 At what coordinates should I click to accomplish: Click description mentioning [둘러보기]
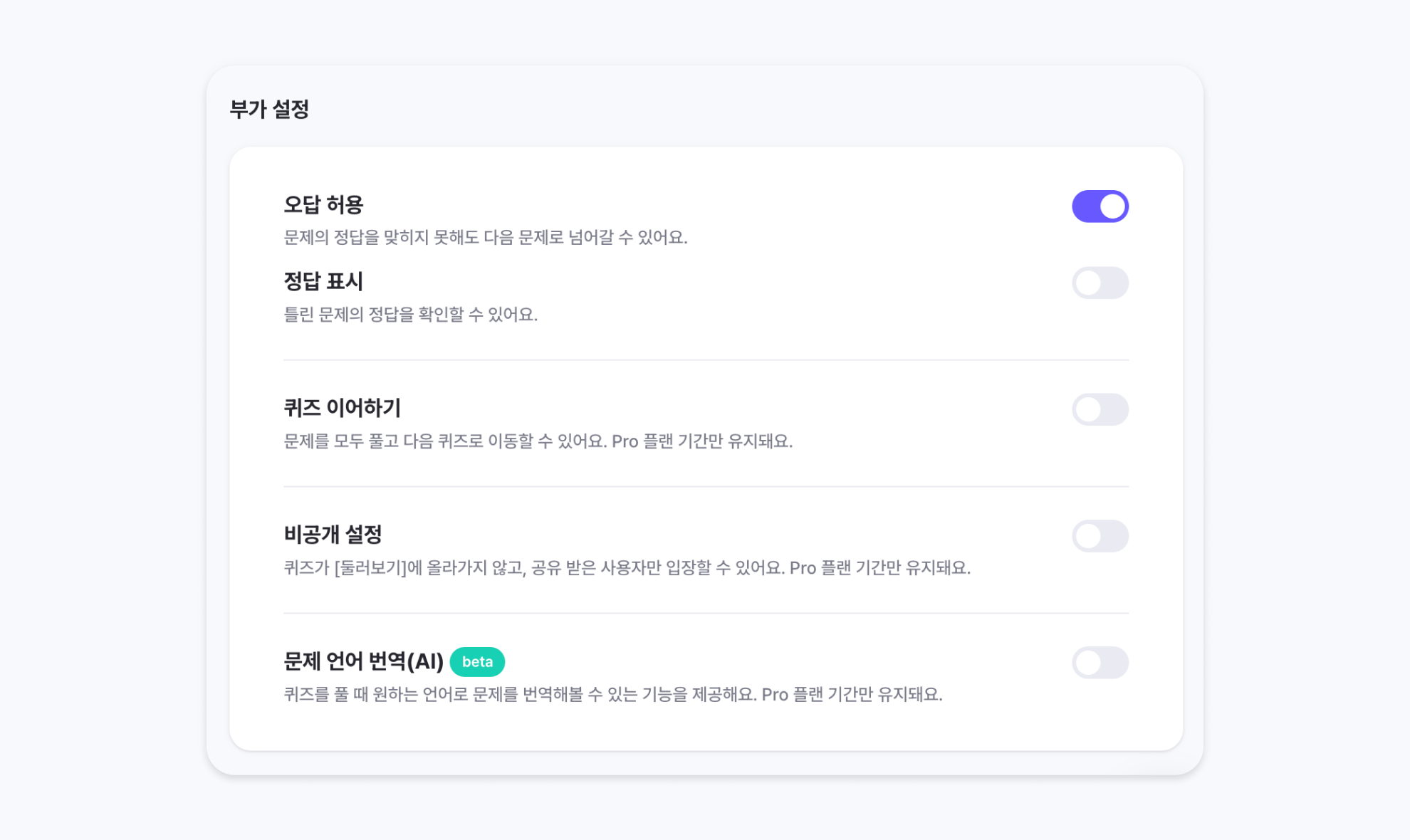627,568
